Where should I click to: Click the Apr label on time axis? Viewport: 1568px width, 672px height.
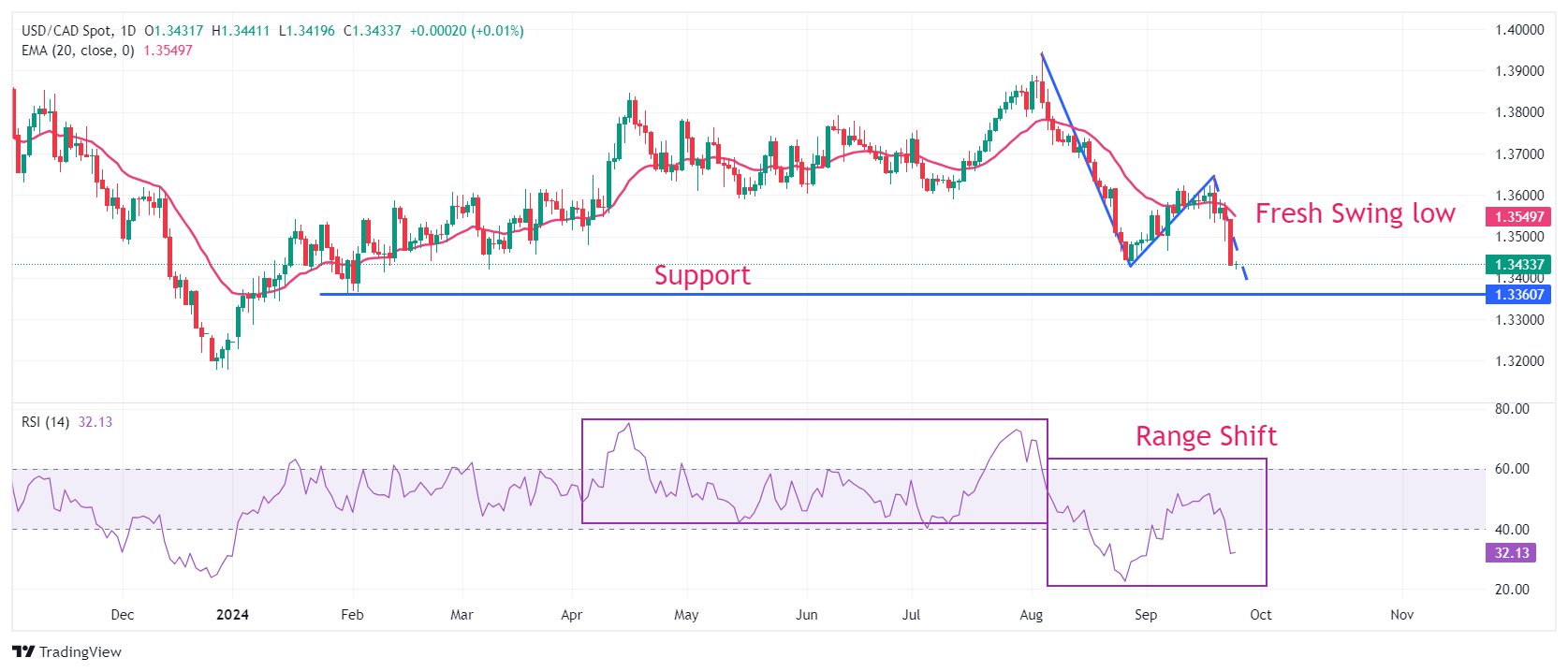click(571, 615)
